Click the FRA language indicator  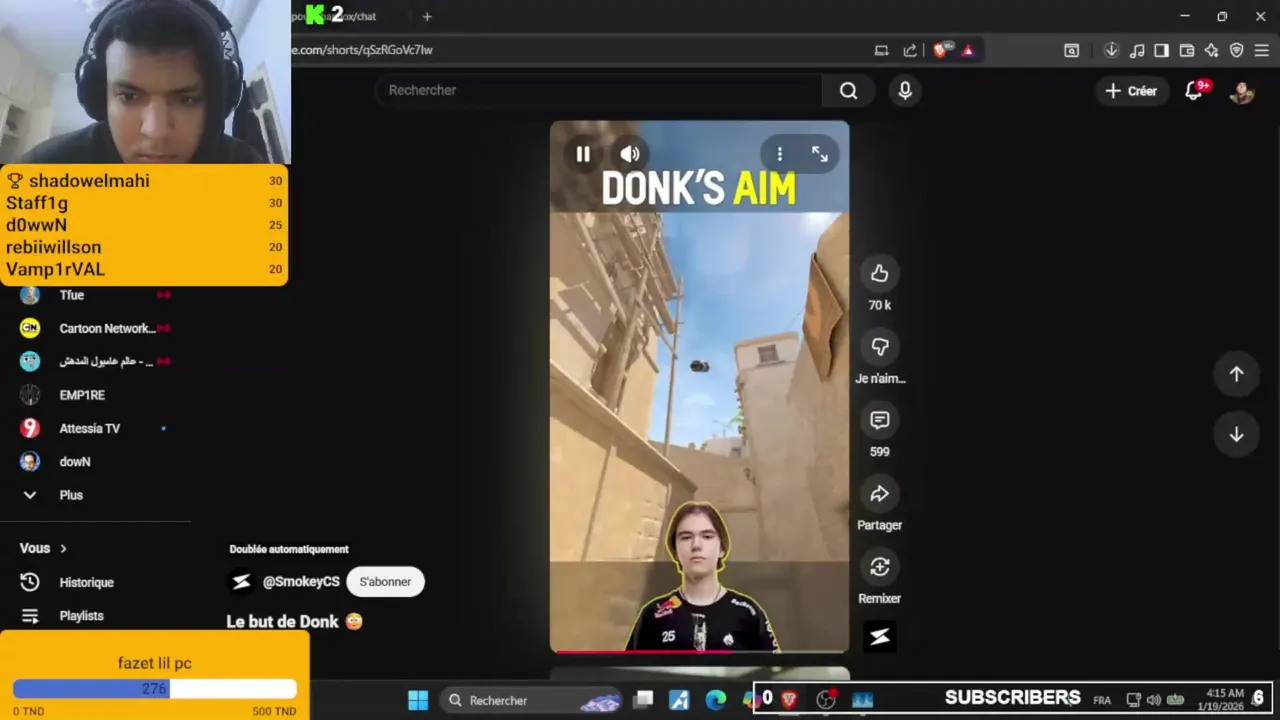coord(1102,700)
